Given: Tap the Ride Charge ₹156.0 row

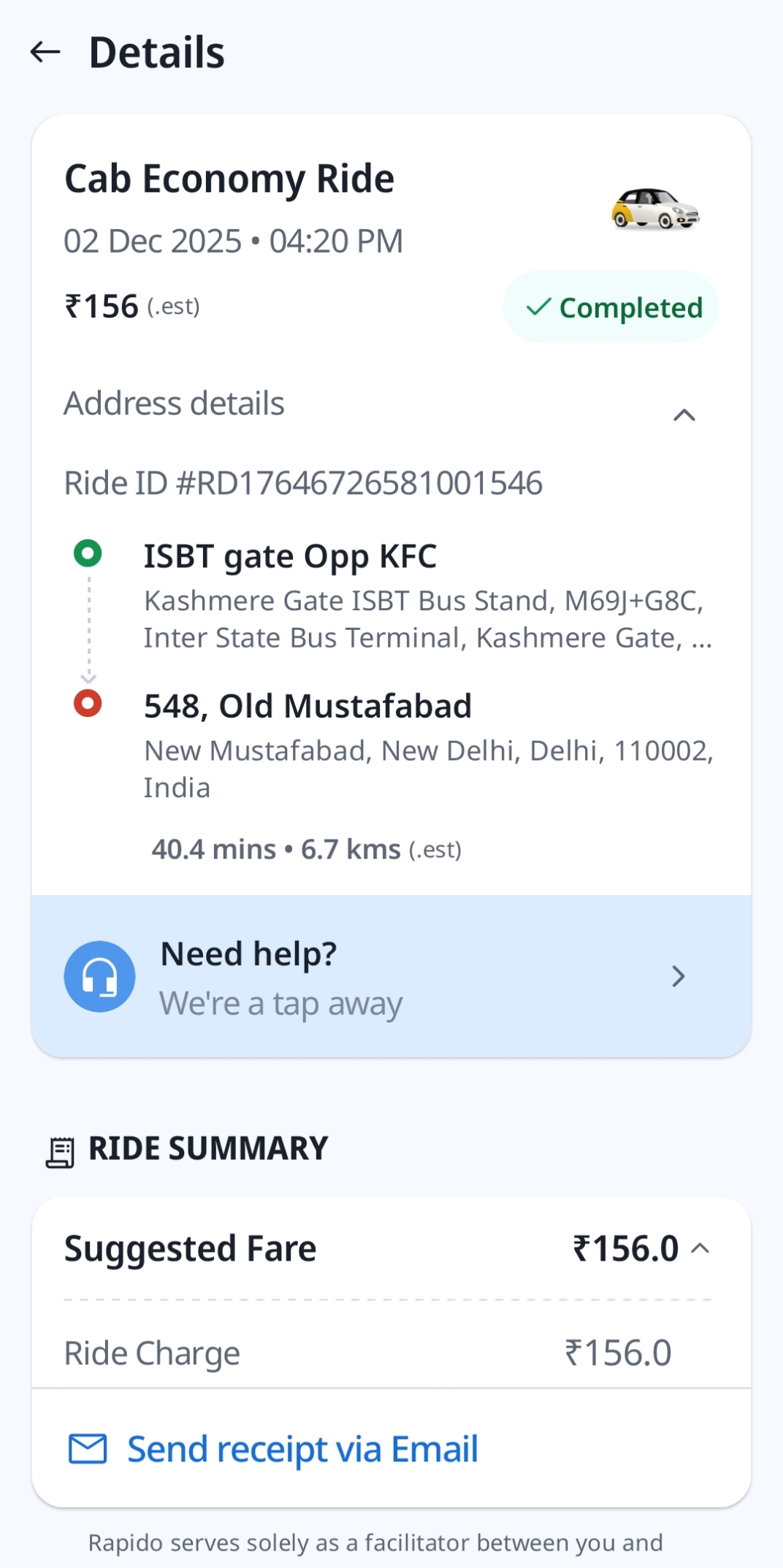Looking at the screenshot, I should point(367,1353).
